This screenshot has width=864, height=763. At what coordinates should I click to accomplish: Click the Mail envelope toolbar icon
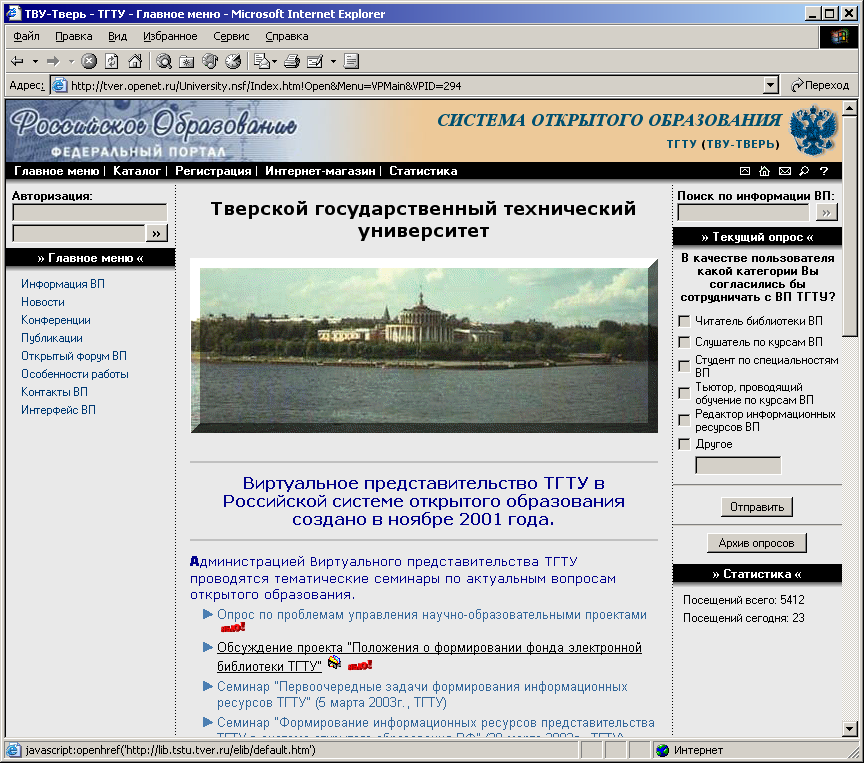click(262, 61)
